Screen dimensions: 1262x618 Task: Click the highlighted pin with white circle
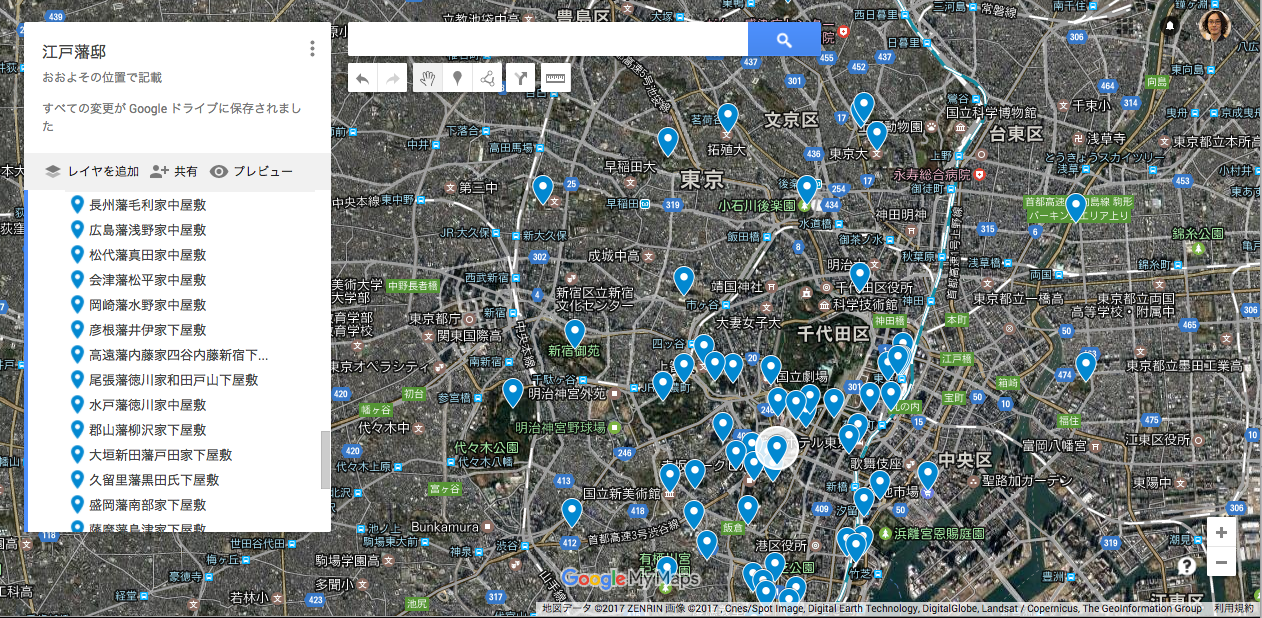(777, 449)
